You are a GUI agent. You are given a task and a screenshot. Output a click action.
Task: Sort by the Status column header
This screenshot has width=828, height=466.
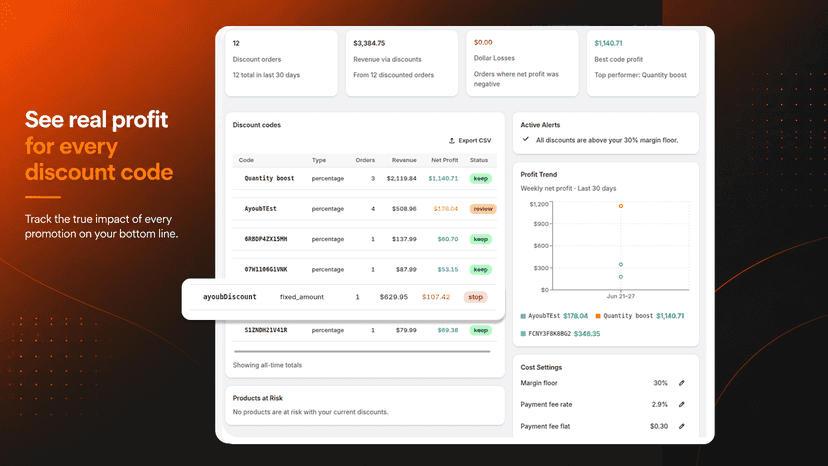pos(479,160)
